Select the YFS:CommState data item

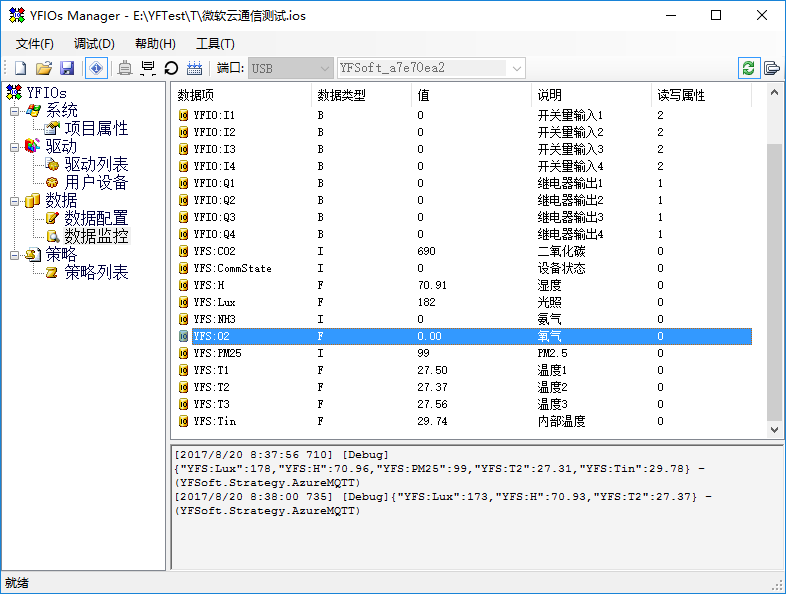[x=233, y=269]
